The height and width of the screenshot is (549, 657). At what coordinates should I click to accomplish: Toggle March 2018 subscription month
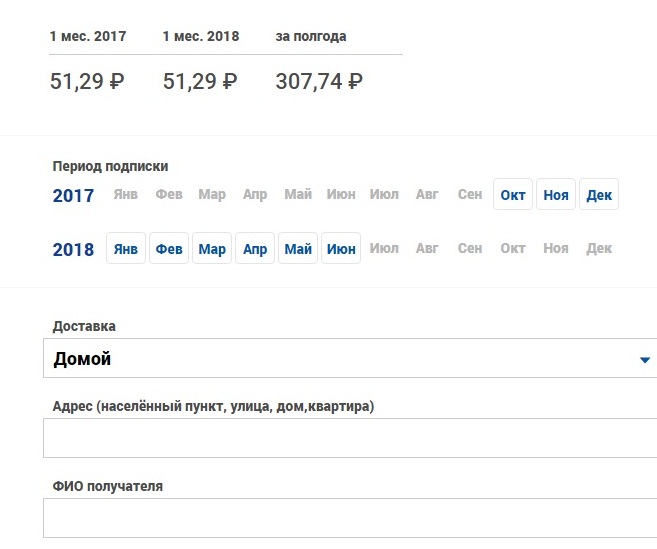212,249
